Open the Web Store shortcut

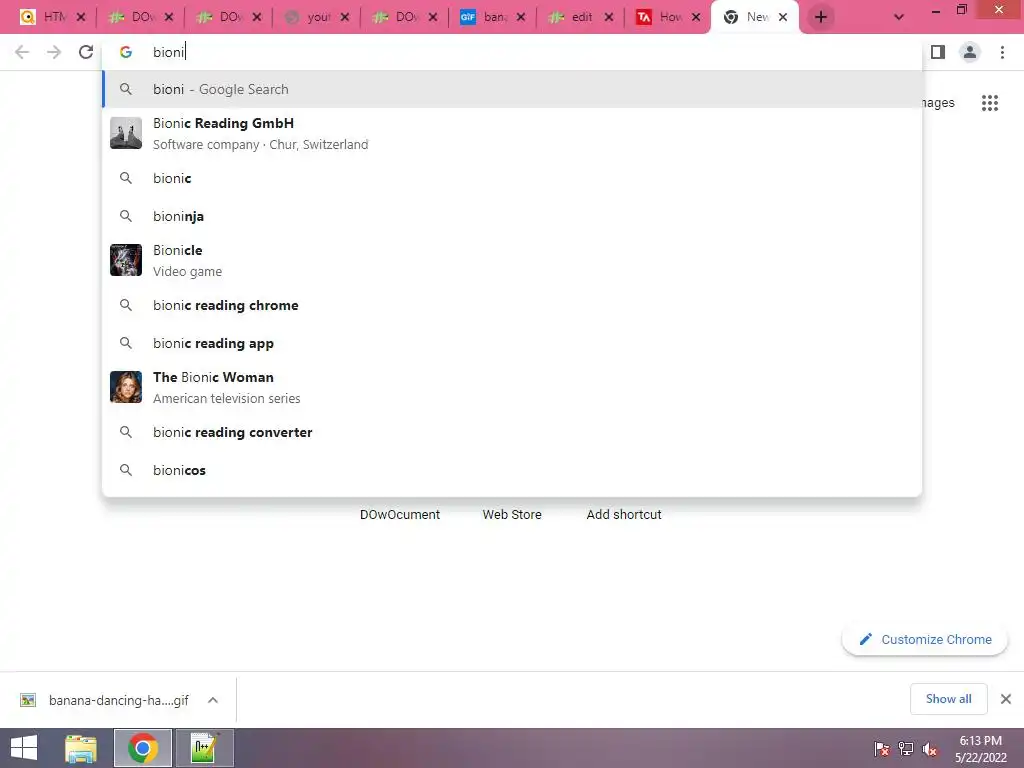point(512,515)
